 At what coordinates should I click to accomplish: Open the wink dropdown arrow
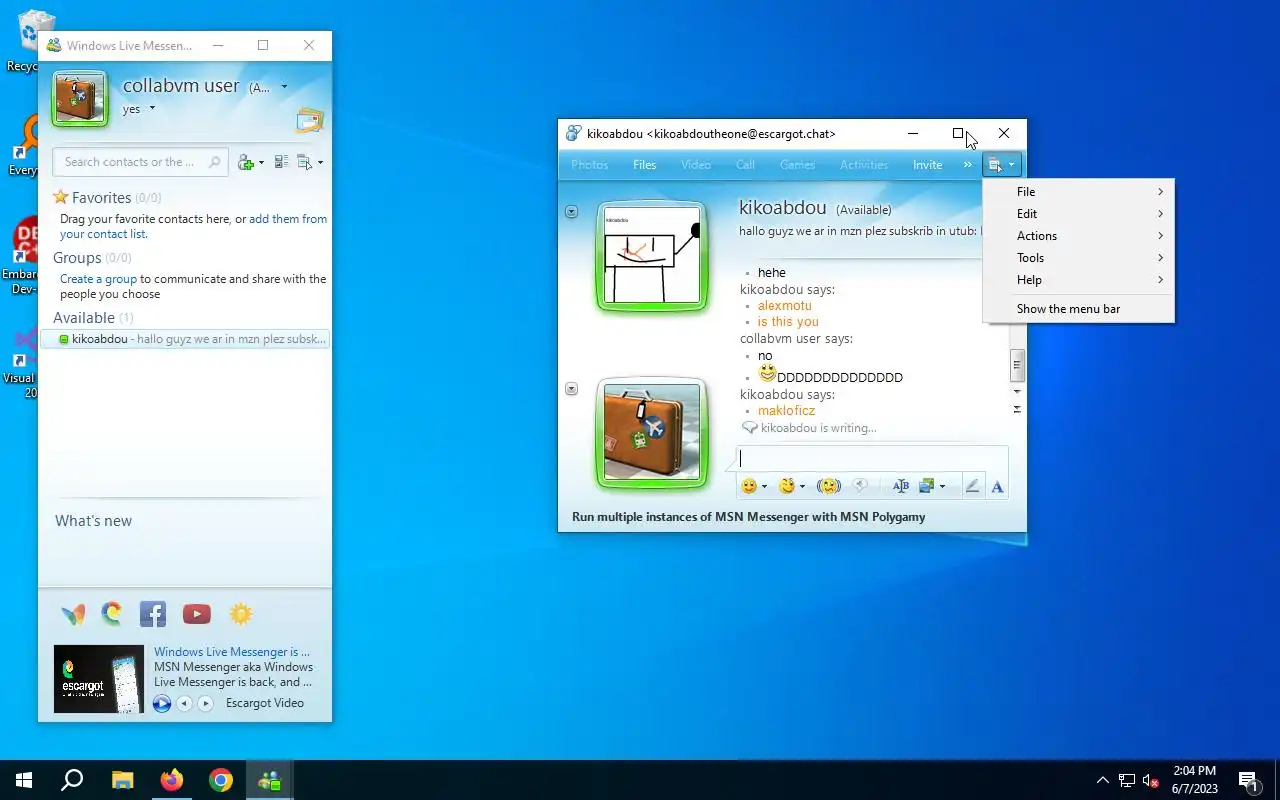click(x=802, y=487)
